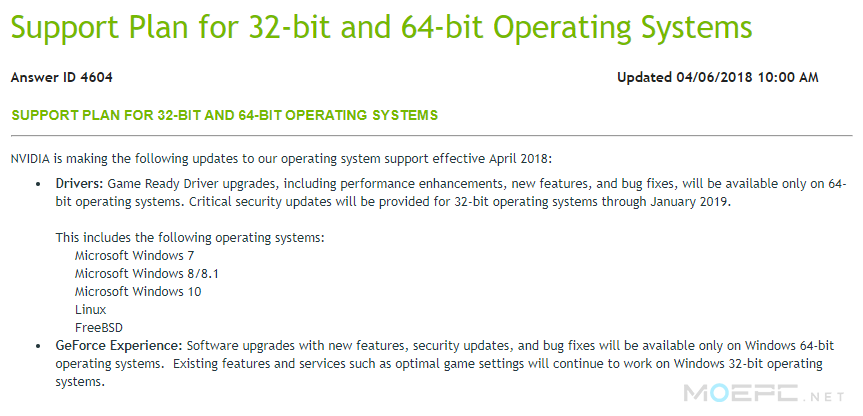
Task: Click the sentence mentioning January 2019
Action: pos(461,201)
